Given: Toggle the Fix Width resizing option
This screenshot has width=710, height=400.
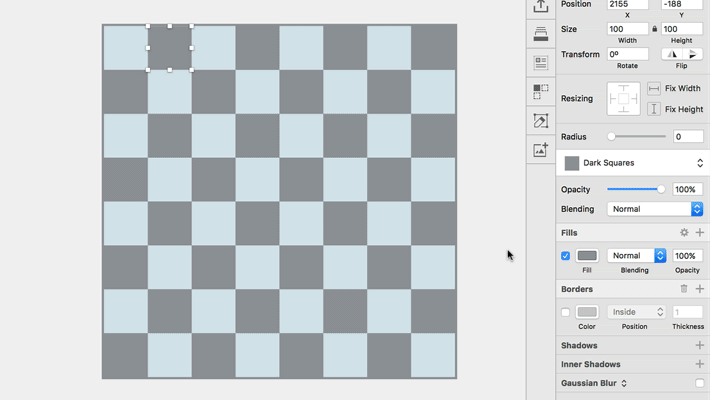Looking at the screenshot, I should pyautogui.click(x=654, y=89).
